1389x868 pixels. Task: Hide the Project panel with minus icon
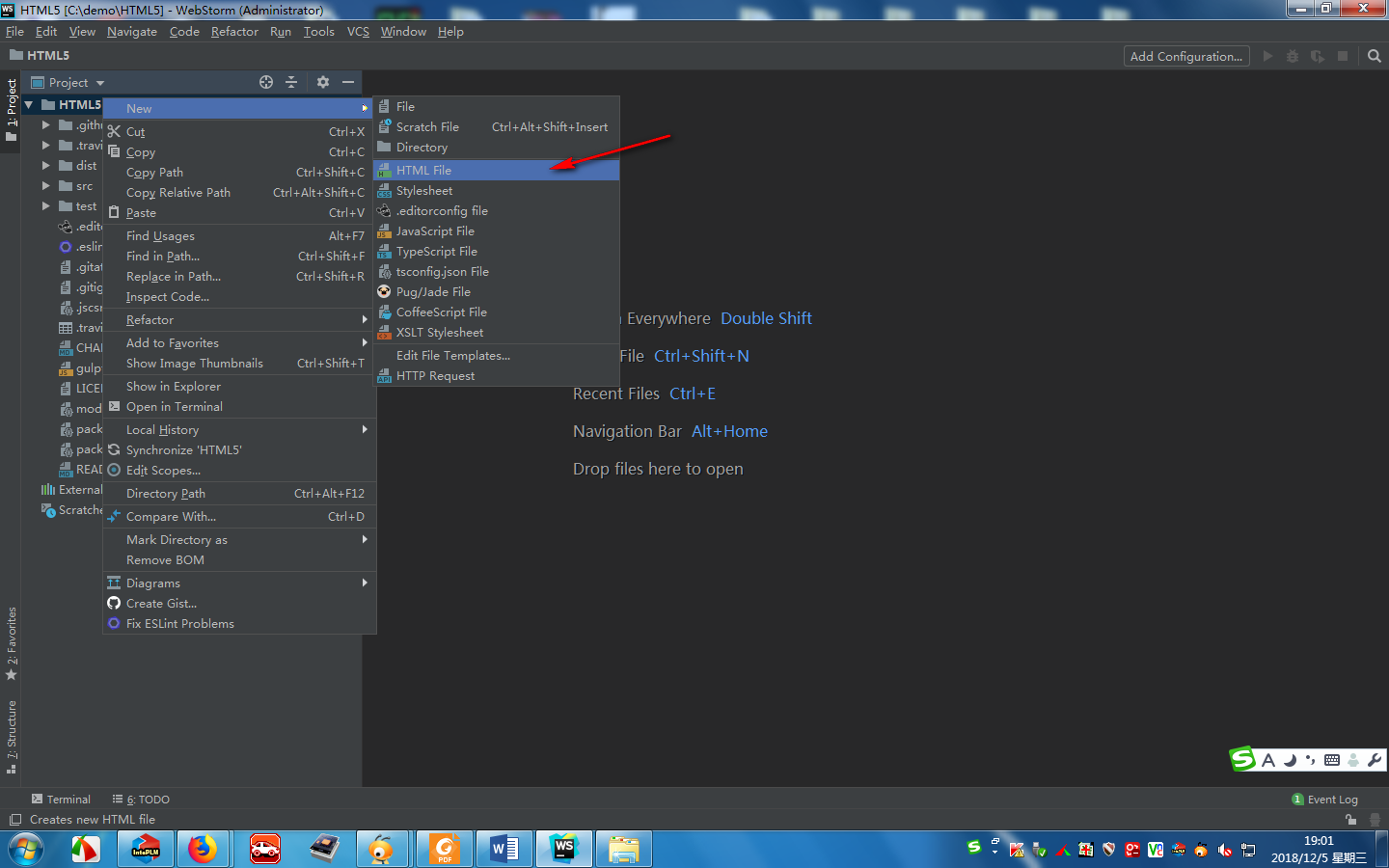(348, 82)
